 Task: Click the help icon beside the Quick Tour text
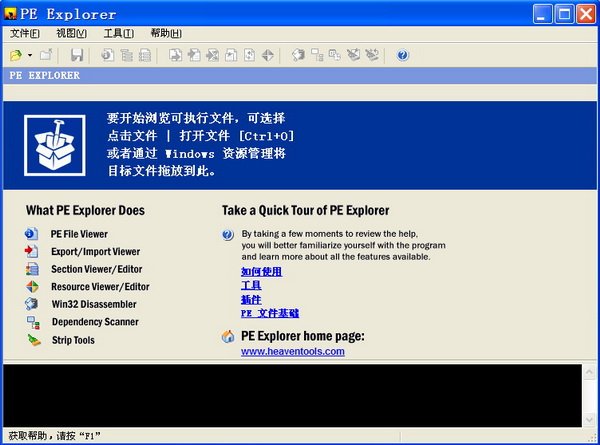(x=228, y=235)
